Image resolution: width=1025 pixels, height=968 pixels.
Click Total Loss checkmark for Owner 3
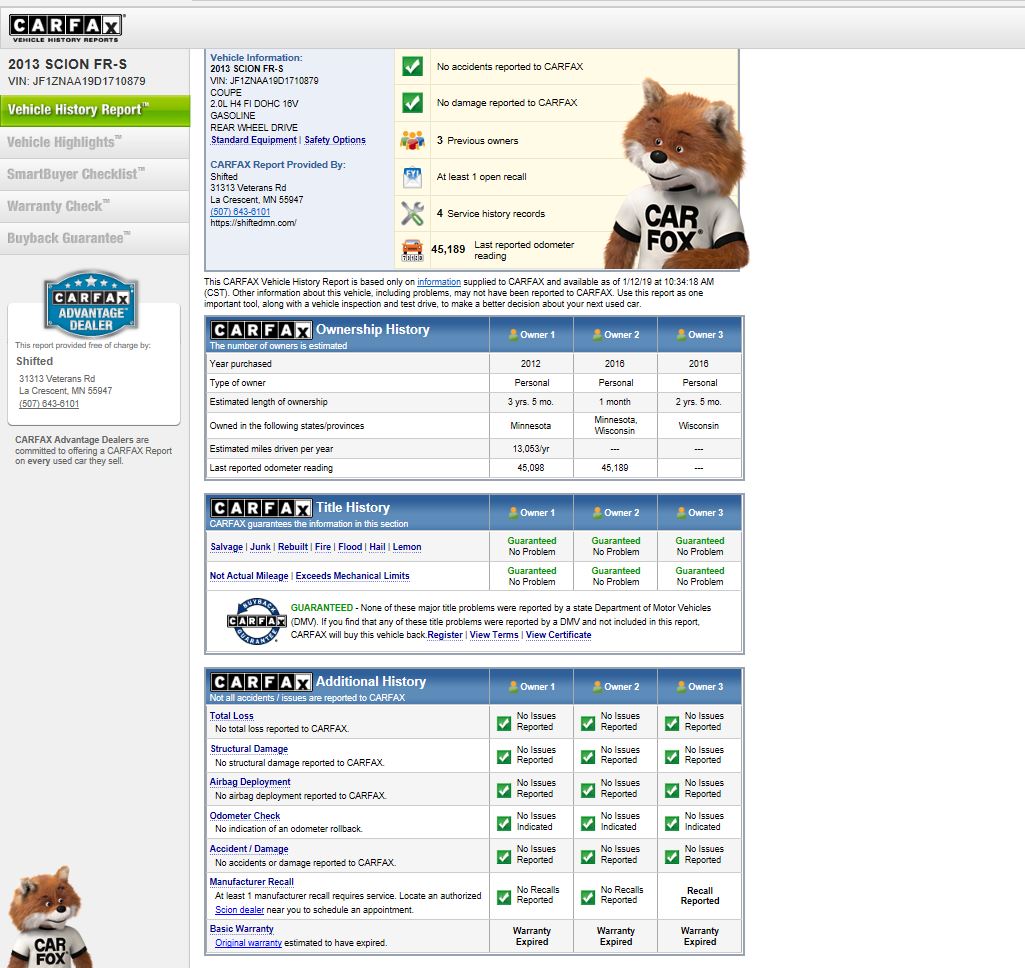(x=672, y=723)
